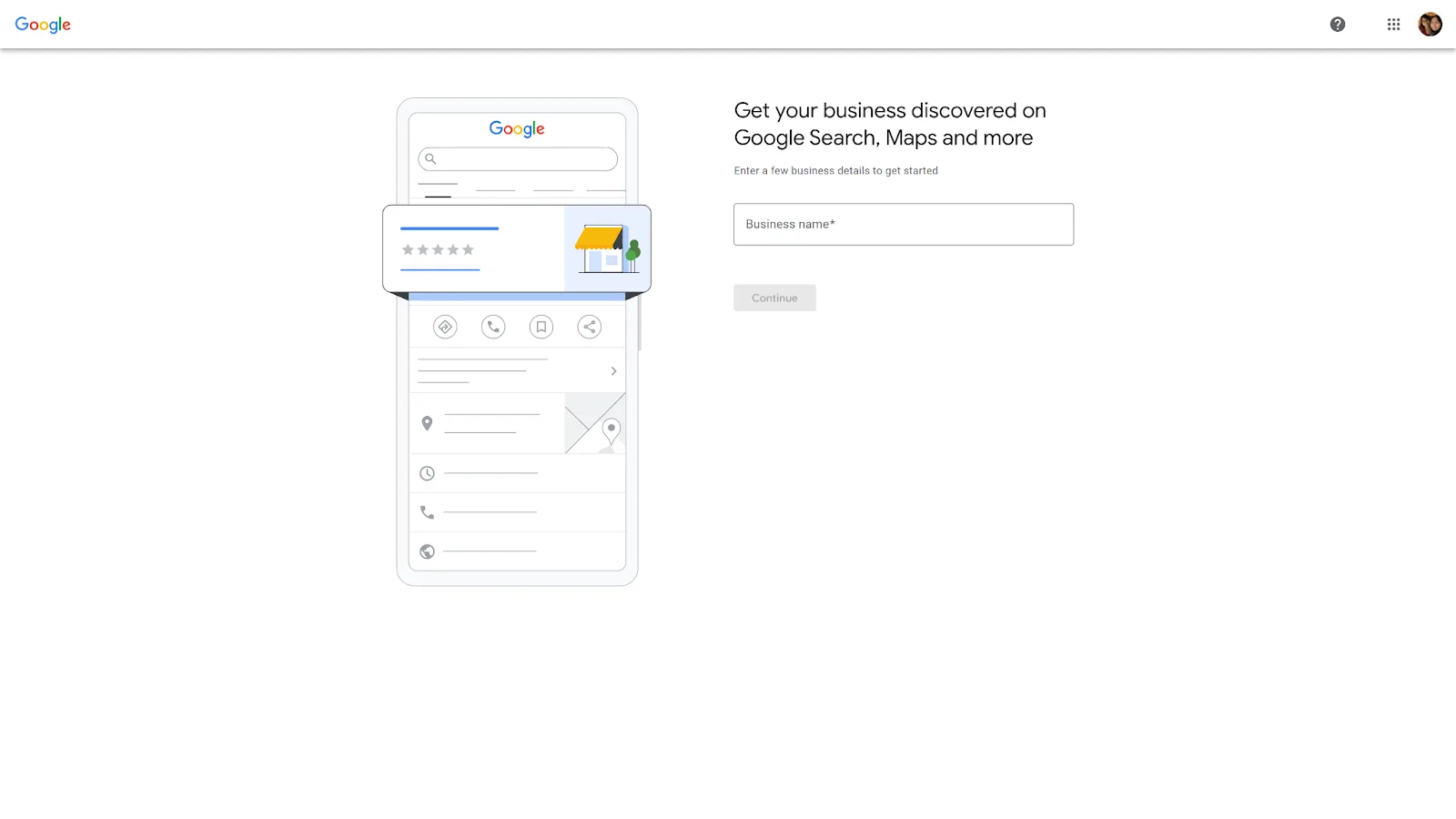Click the bookmark save icon in the illustration

(x=541, y=327)
